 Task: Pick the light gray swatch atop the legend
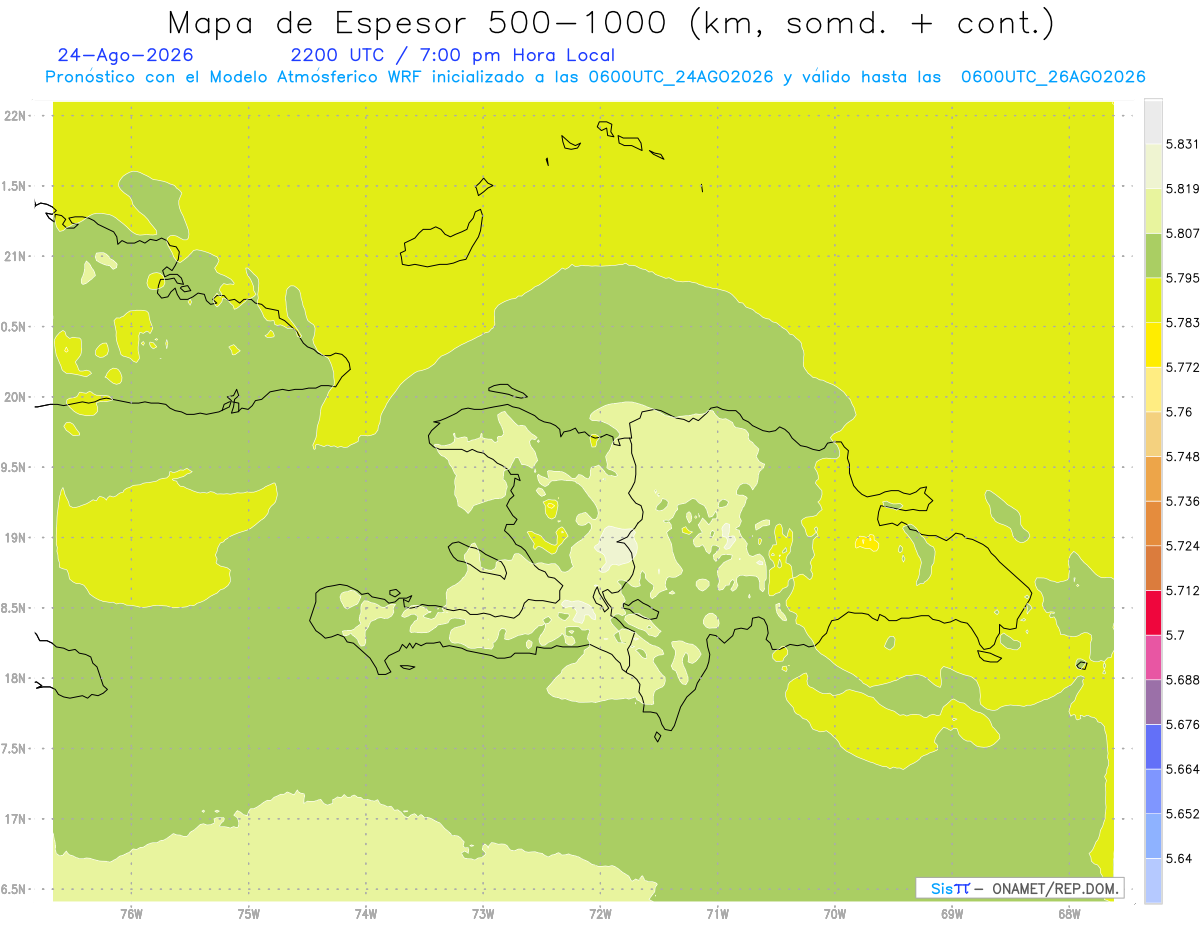[1153, 121]
